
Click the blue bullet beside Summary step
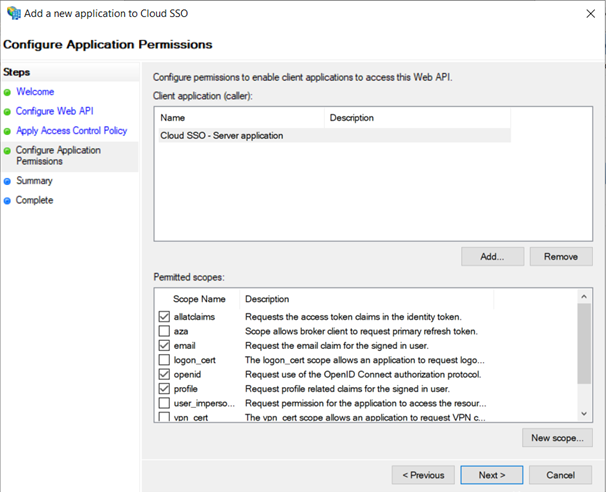[x=7, y=181]
